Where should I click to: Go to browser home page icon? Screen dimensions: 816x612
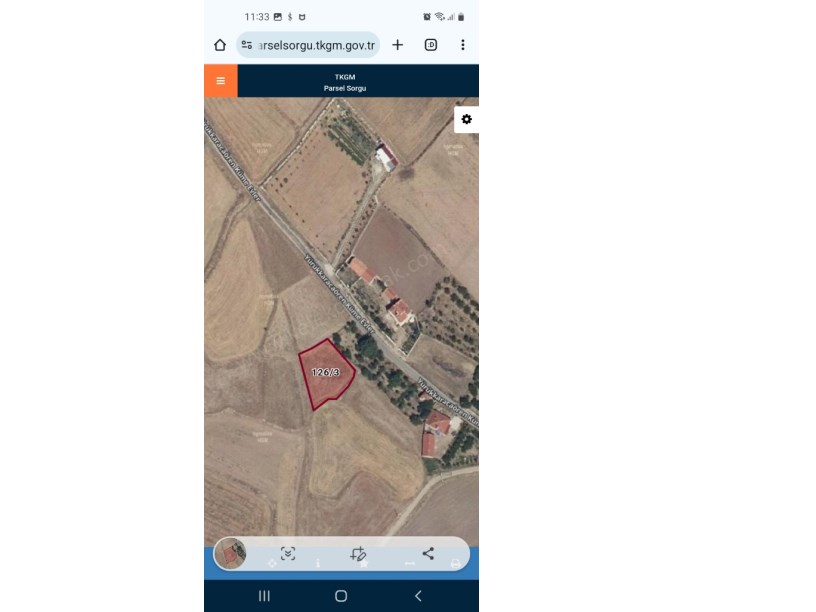pos(220,45)
